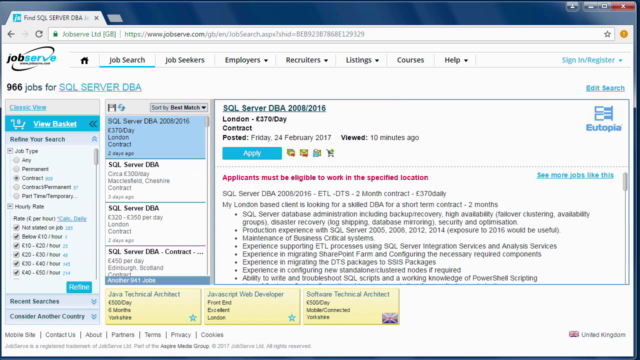The height and width of the screenshot is (360, 640).
Task: Open a new browser tab
Action: point(115,18)
